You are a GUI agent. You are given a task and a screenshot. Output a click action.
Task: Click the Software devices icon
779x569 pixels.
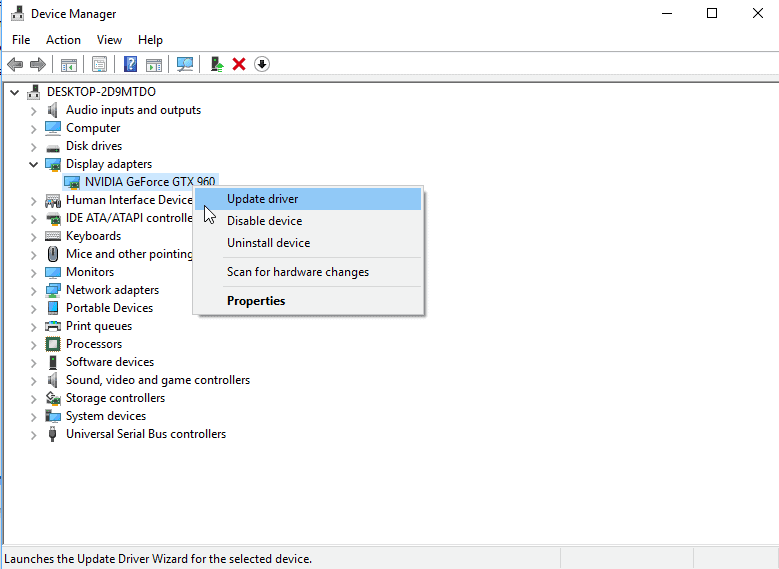tap(53, 362)
